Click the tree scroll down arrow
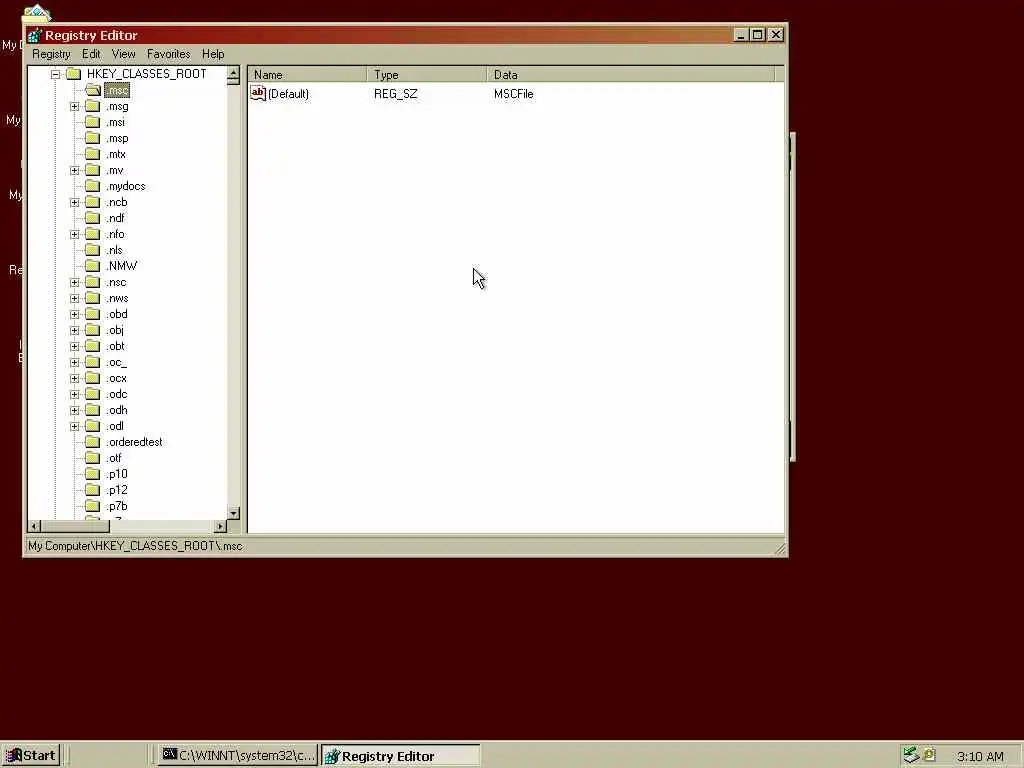This screenshot has width=1024, height=768. pos(233,513)
